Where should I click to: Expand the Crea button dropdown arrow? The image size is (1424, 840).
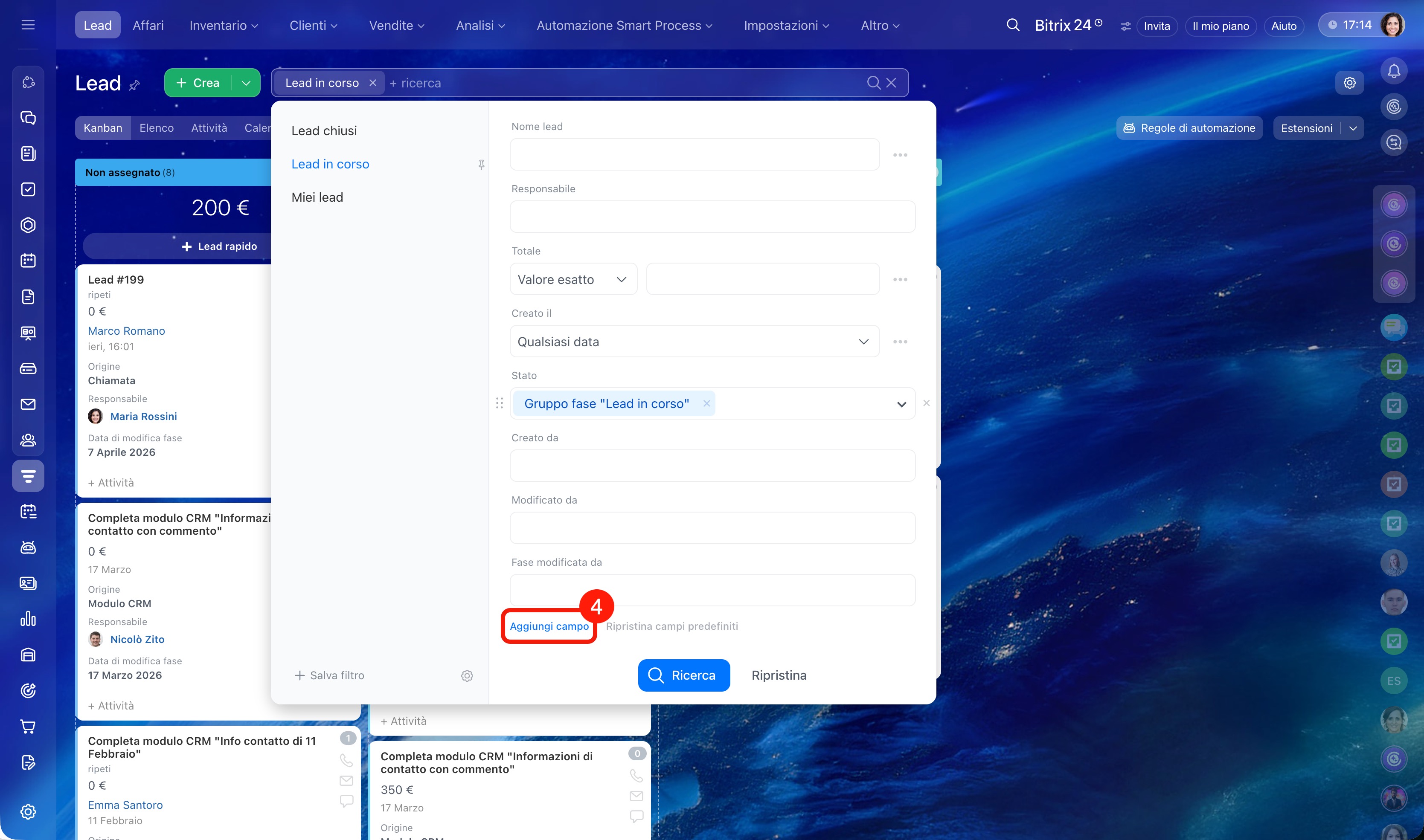(246, 83)
